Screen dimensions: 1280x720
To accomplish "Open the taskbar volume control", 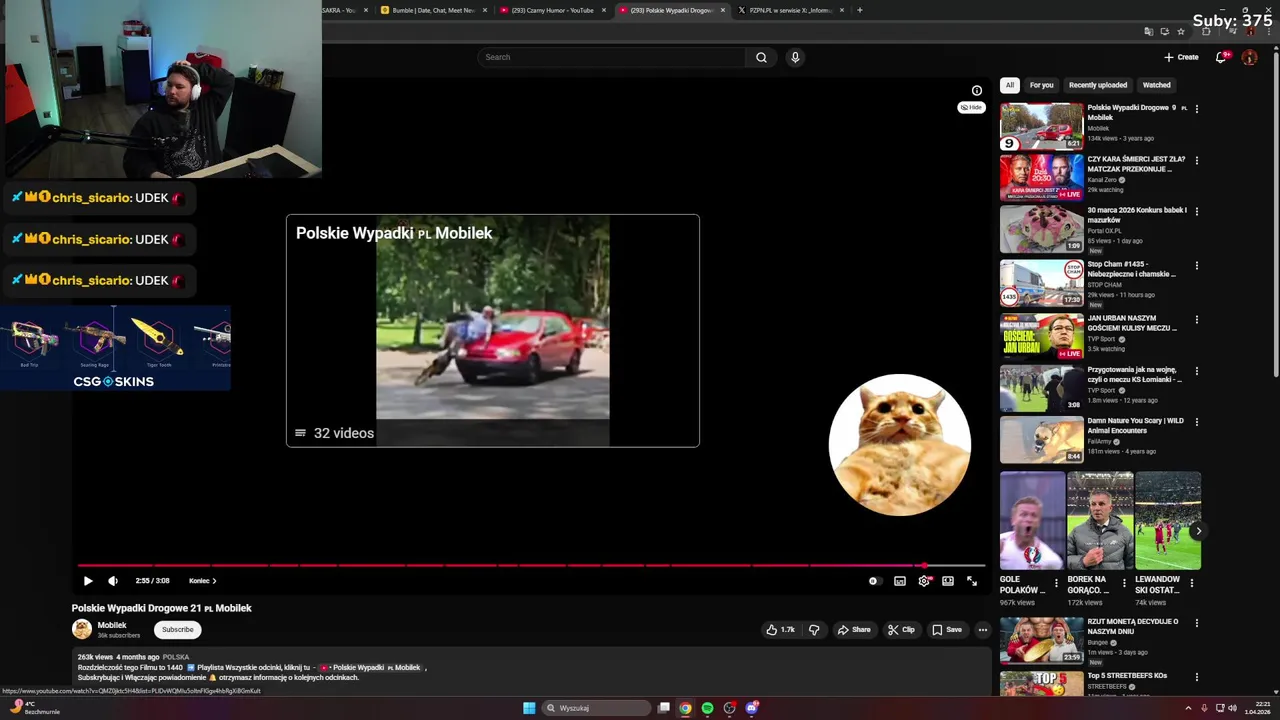I will pyautogui.click(x=1232, y=708).
